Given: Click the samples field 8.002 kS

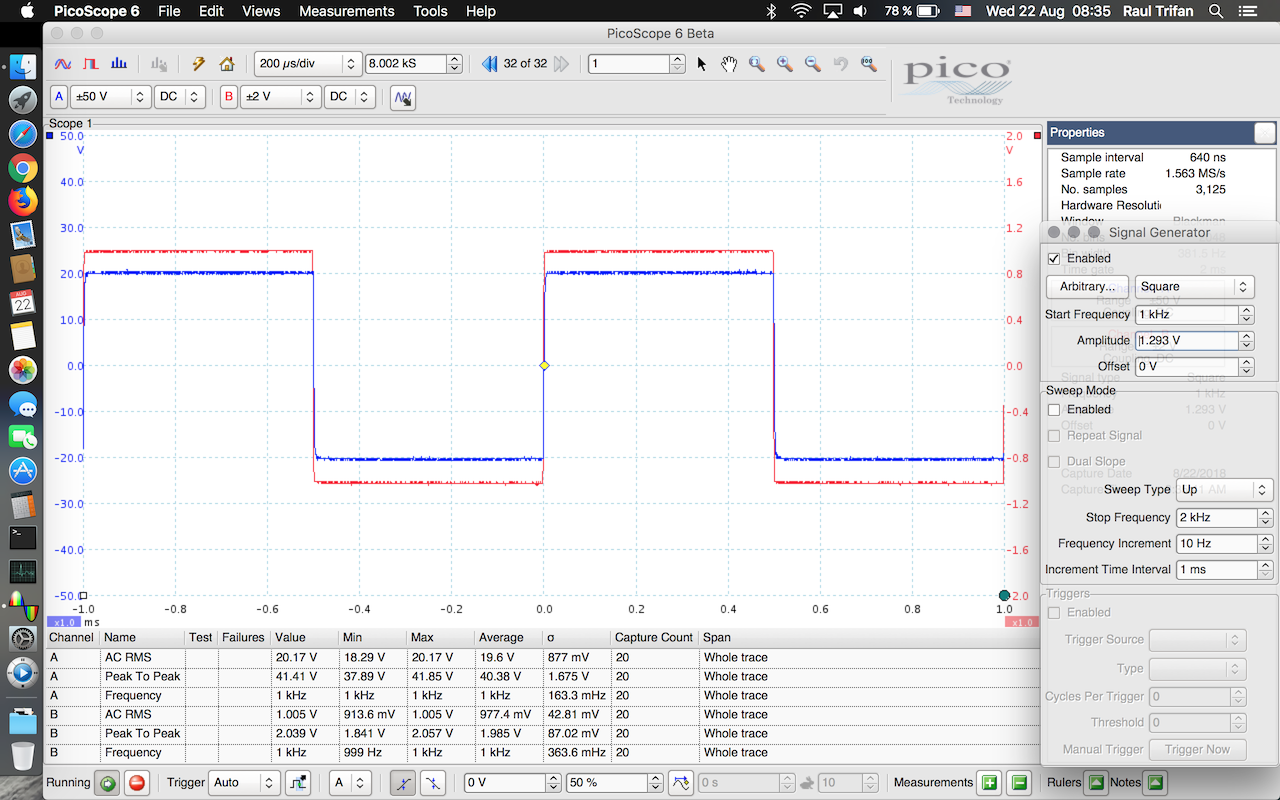Looking at the screenshot, I should [x=406, y=64].
